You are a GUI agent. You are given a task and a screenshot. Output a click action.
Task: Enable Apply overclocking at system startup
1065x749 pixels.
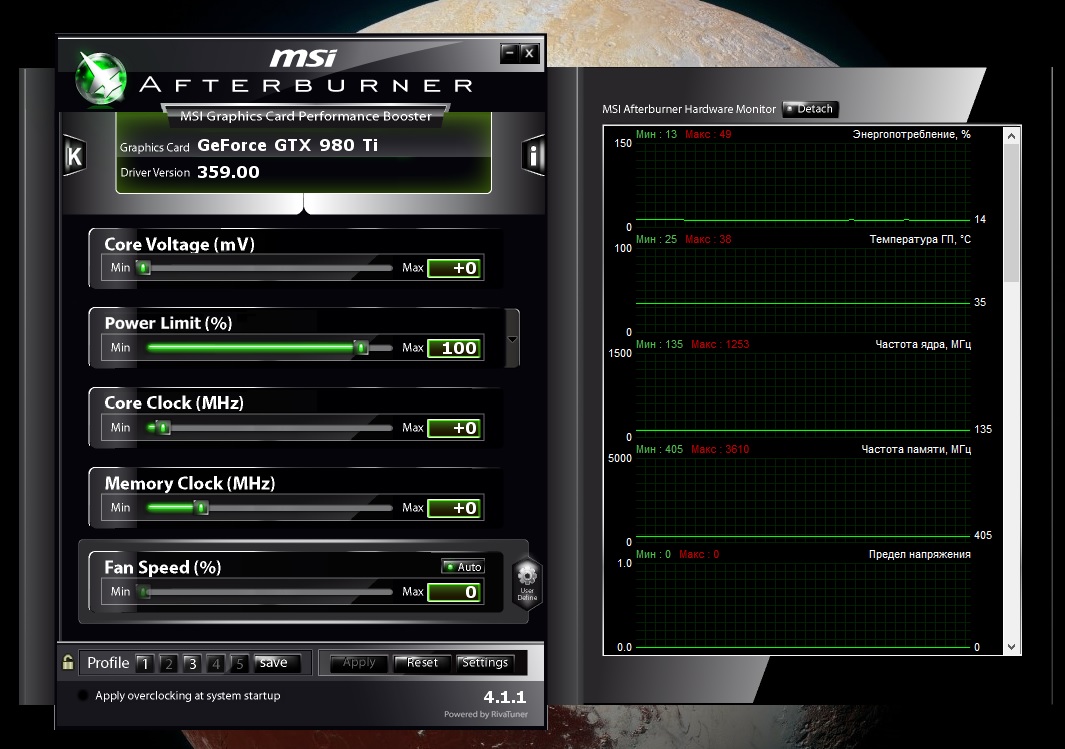click(x=83, y=695)
